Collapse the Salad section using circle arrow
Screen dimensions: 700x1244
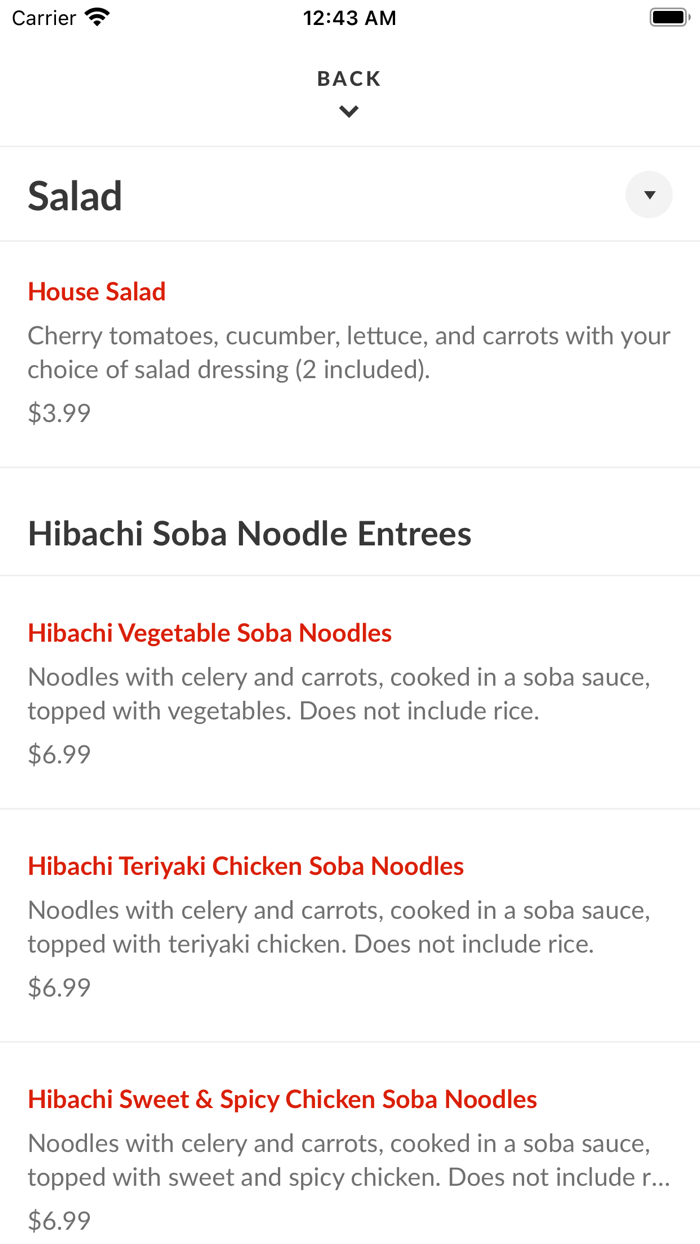pos(648,194)
